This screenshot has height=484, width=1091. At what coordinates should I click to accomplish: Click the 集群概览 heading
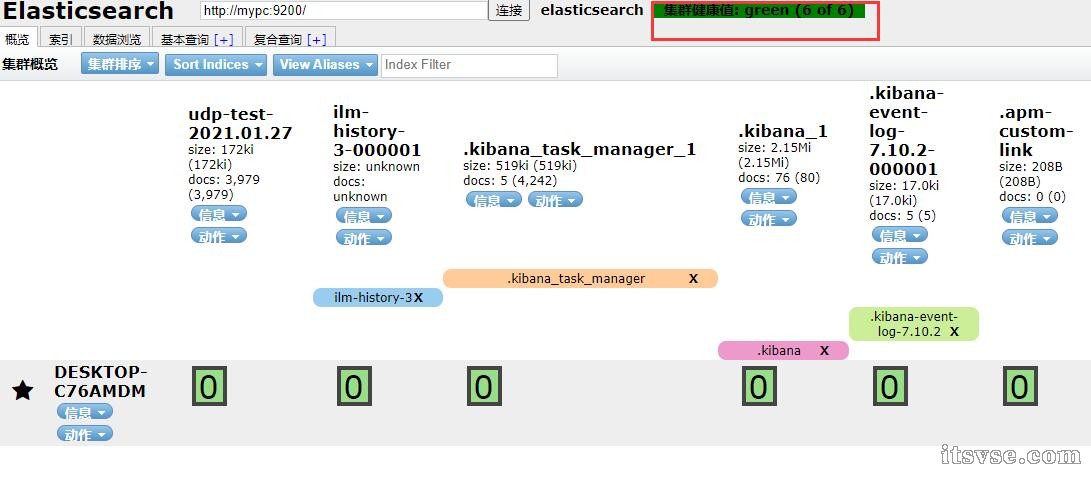click(31, 65)
